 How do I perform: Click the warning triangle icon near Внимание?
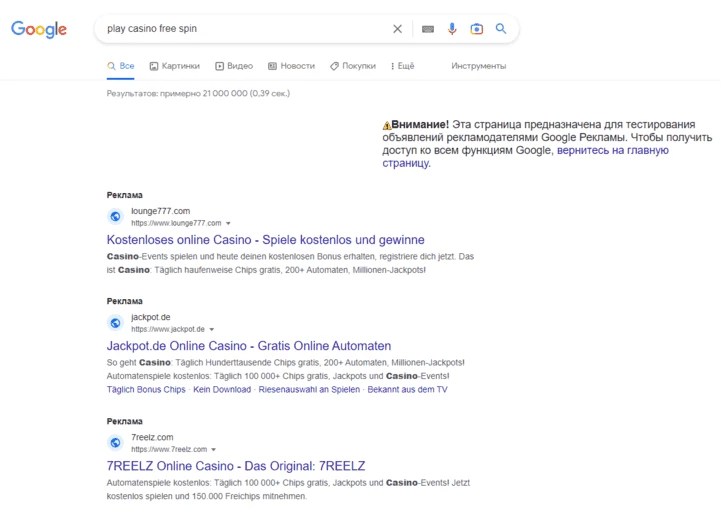387,125
